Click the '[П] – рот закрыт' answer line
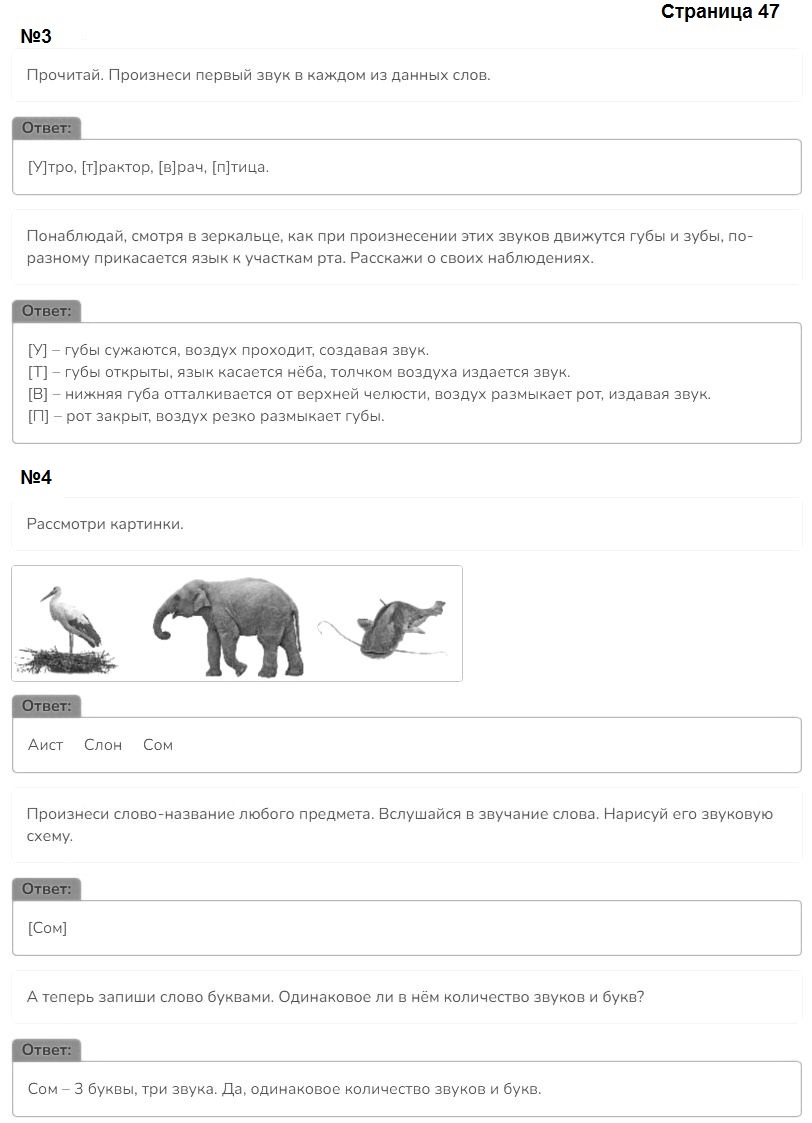Viewport: 812px width, 1123px height. [206, 416]
